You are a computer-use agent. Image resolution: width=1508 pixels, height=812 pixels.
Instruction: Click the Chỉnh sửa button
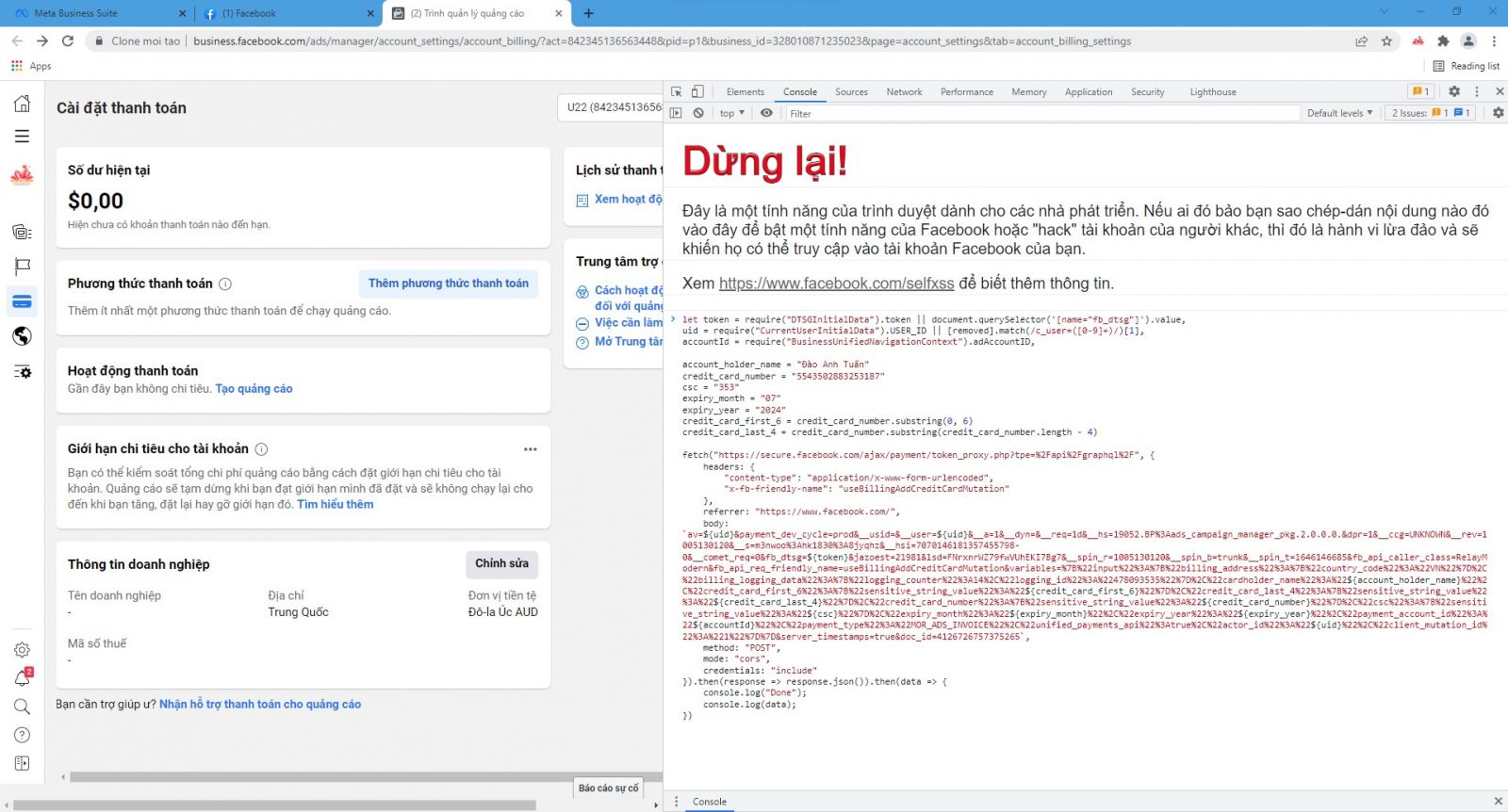pos(501,563)
